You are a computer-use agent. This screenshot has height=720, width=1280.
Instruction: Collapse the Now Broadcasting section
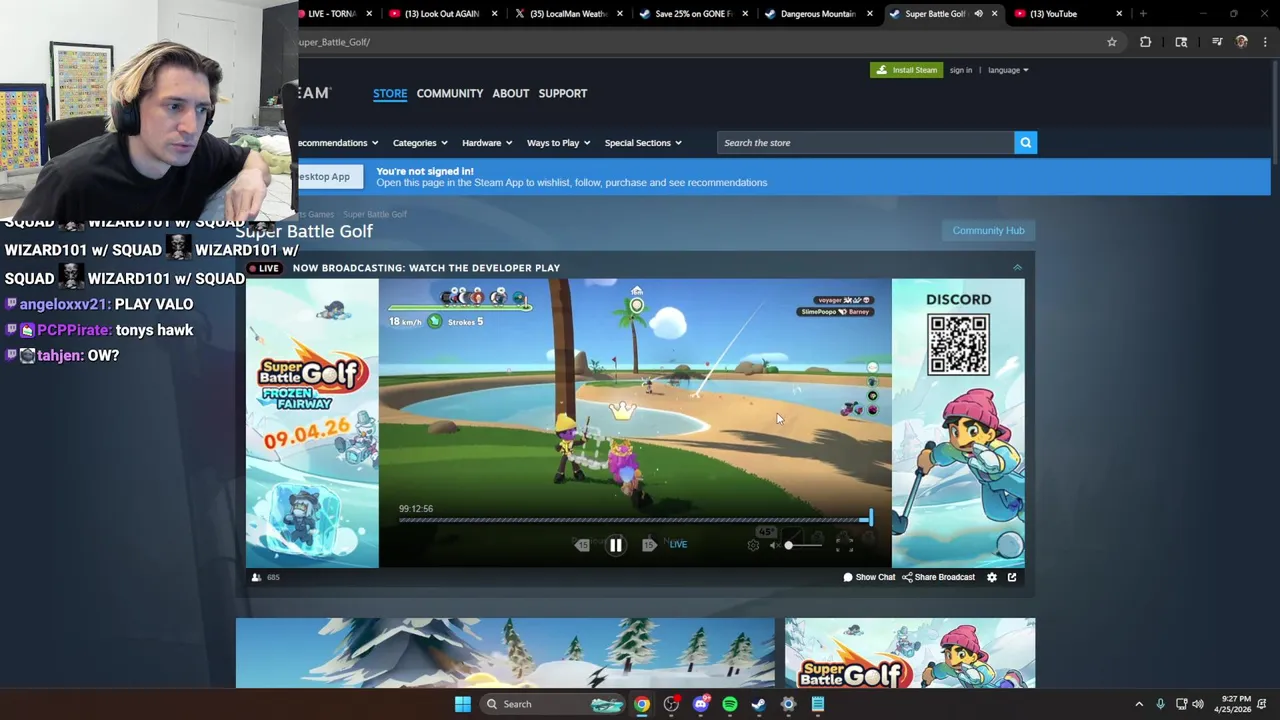pos(1017,268)
